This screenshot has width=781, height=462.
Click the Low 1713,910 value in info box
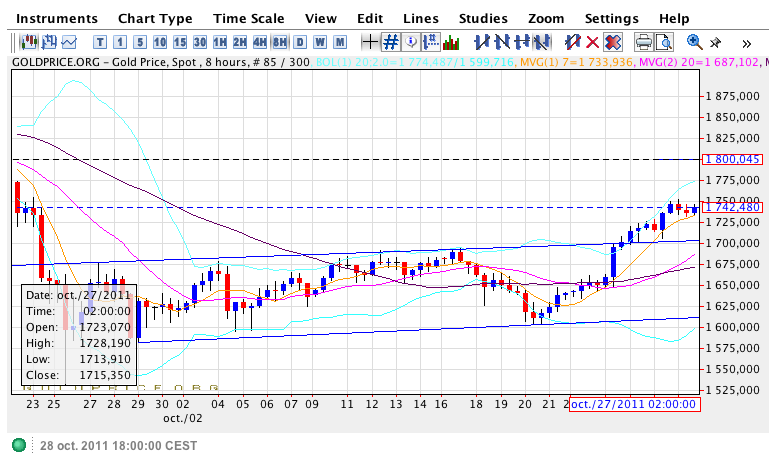[x=105, y=359]
